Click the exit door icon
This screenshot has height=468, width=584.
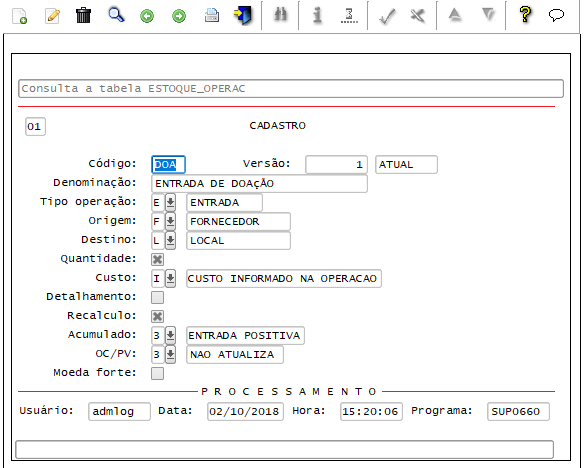coord(243,16)
